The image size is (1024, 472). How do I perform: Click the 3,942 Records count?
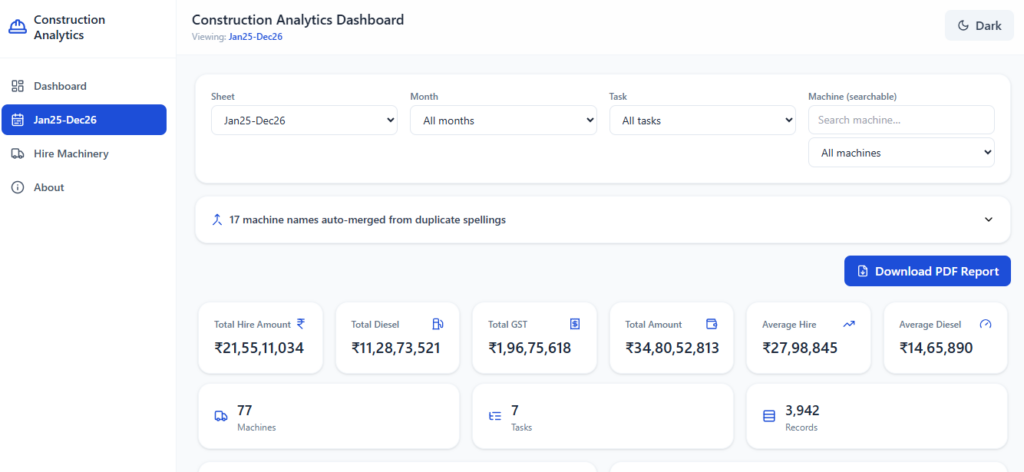802,411
